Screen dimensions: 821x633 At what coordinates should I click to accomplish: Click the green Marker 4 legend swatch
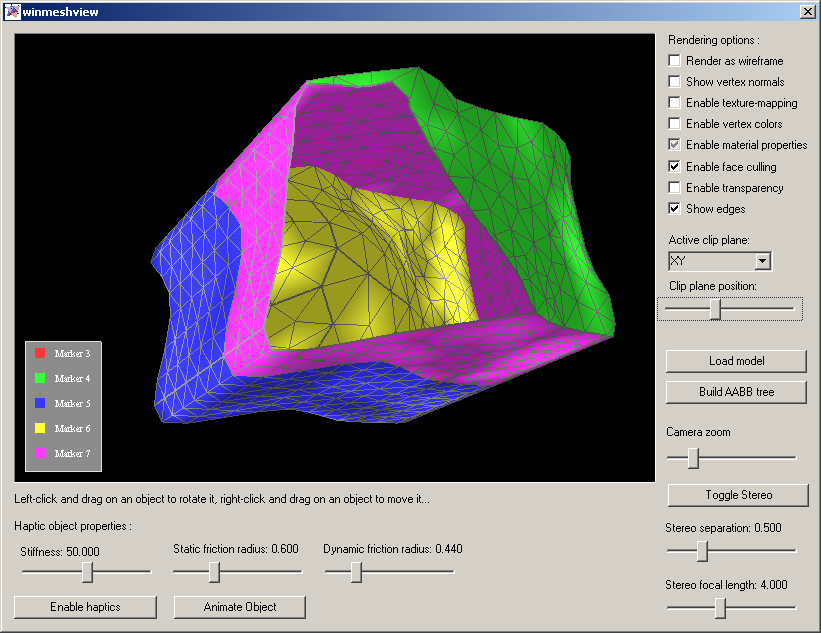click(41, 378)
